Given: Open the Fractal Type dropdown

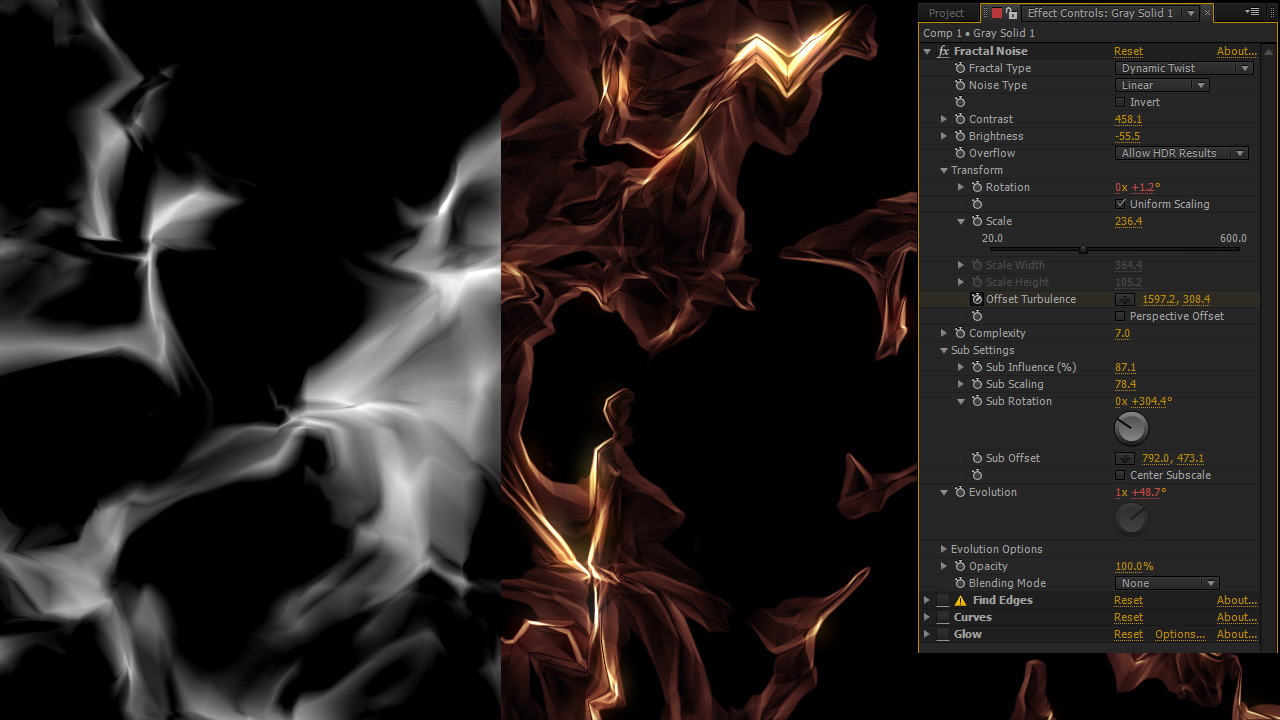Looking at the screenshot, I should pos(1183,68).
